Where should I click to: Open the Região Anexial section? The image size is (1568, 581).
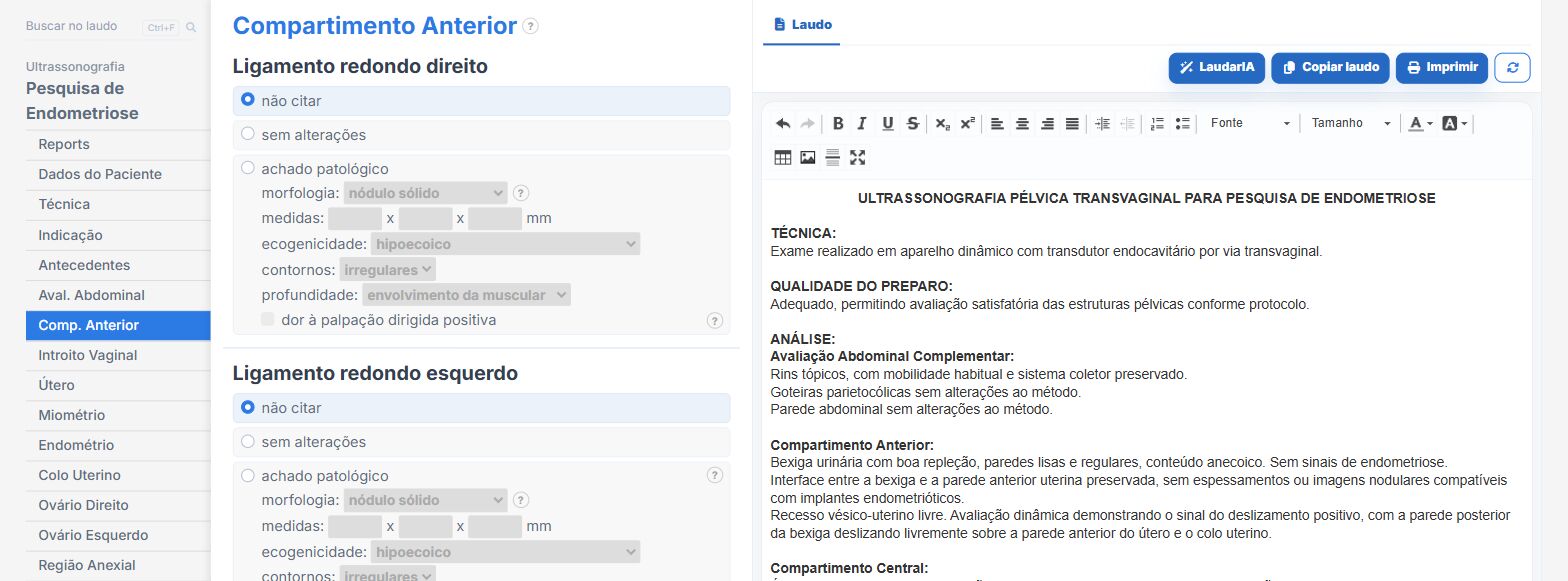click(118, 565)
